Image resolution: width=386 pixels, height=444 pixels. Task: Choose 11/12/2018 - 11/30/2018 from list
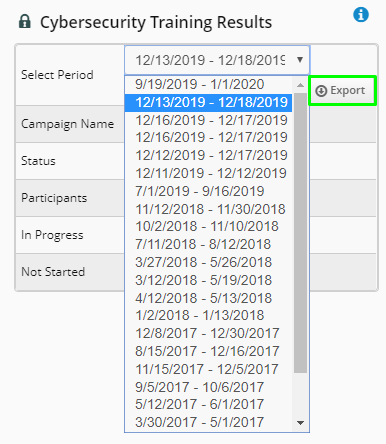click(208, 209)
